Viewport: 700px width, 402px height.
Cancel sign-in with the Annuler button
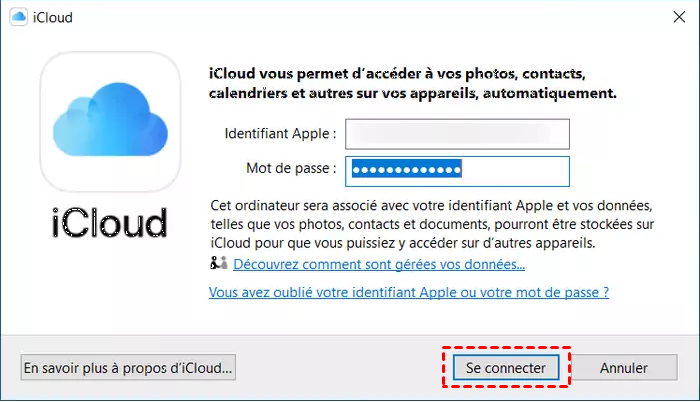(624, 368)
